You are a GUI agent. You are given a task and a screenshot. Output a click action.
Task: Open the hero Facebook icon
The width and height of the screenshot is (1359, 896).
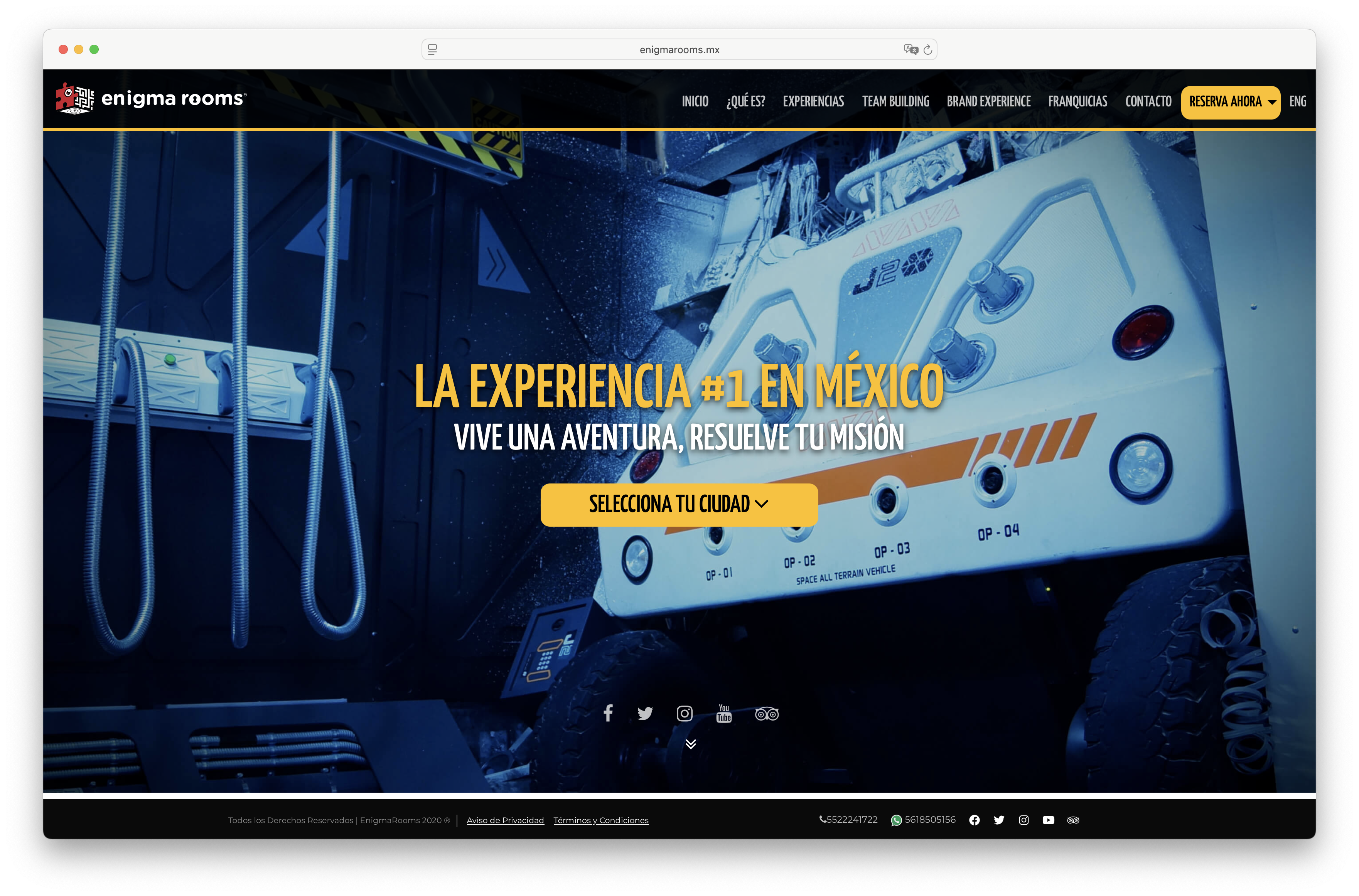608,713
